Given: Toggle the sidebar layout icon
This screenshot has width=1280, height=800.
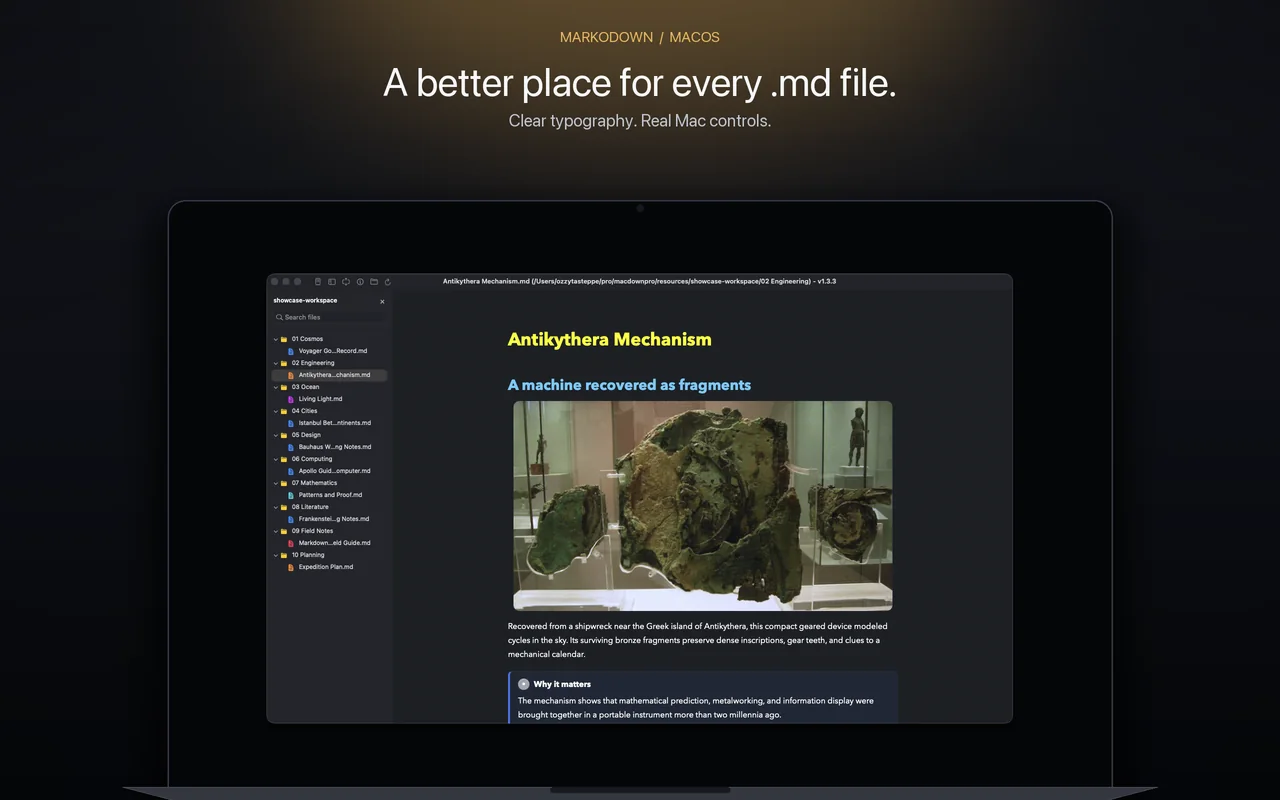Looking at the screenshot, I should tap(332, 282).
